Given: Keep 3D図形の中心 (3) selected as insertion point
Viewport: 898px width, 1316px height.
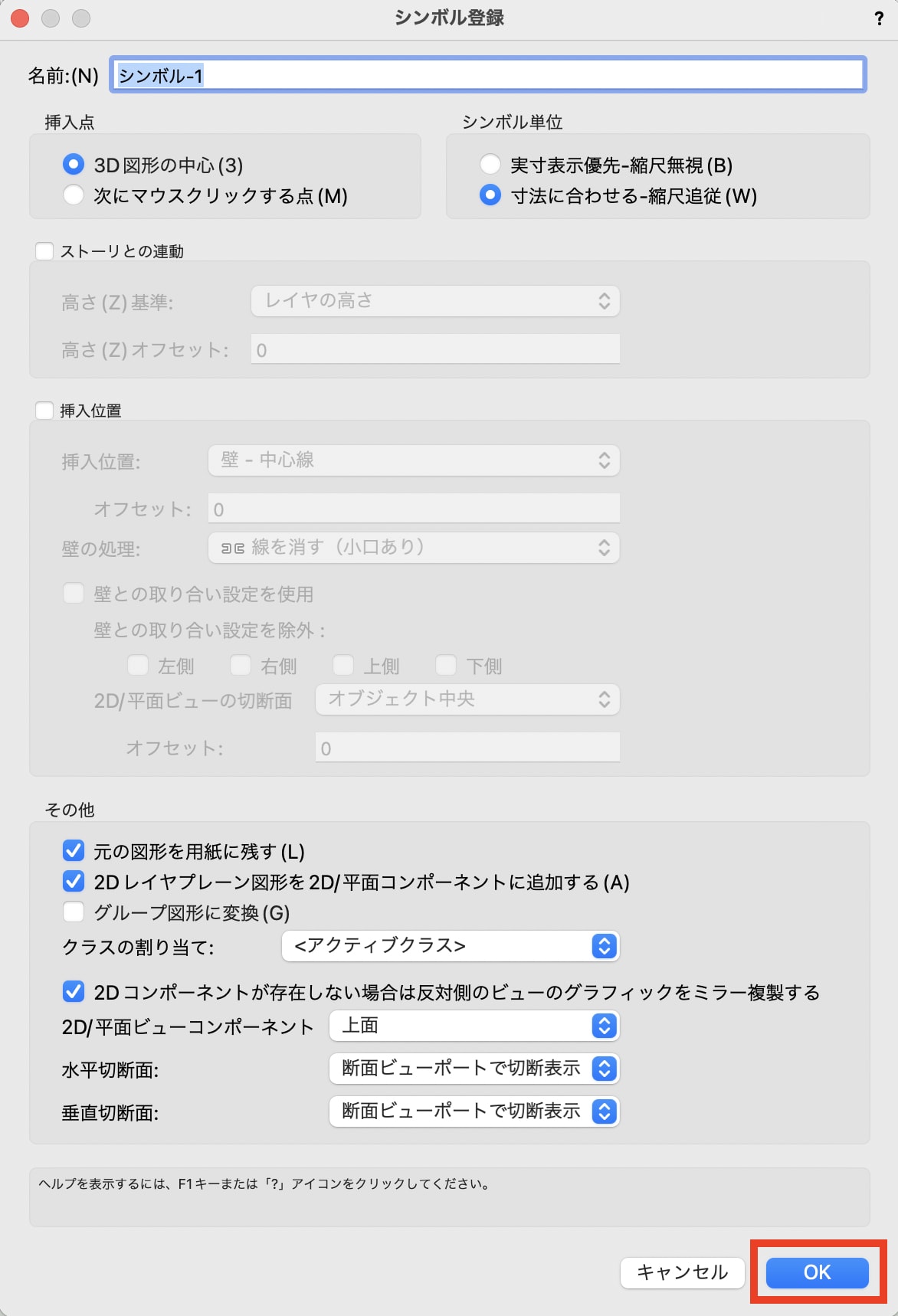Looking at the screenshot, I should click(x=74, y=163).
